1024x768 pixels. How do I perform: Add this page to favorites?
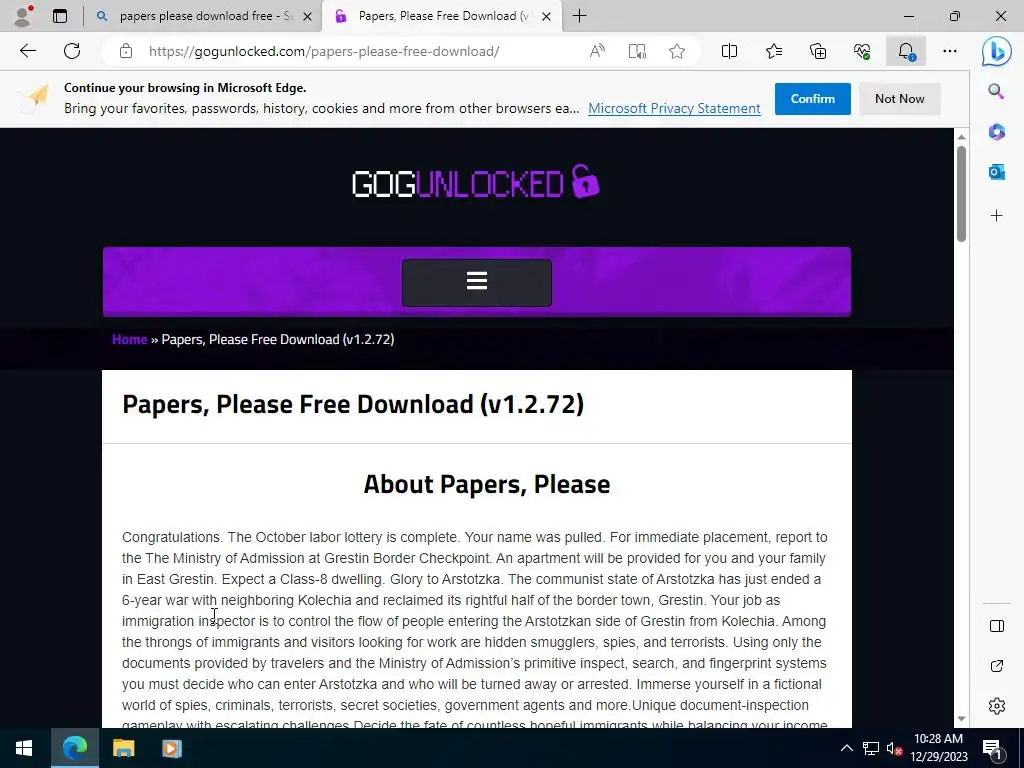point(677,51)
